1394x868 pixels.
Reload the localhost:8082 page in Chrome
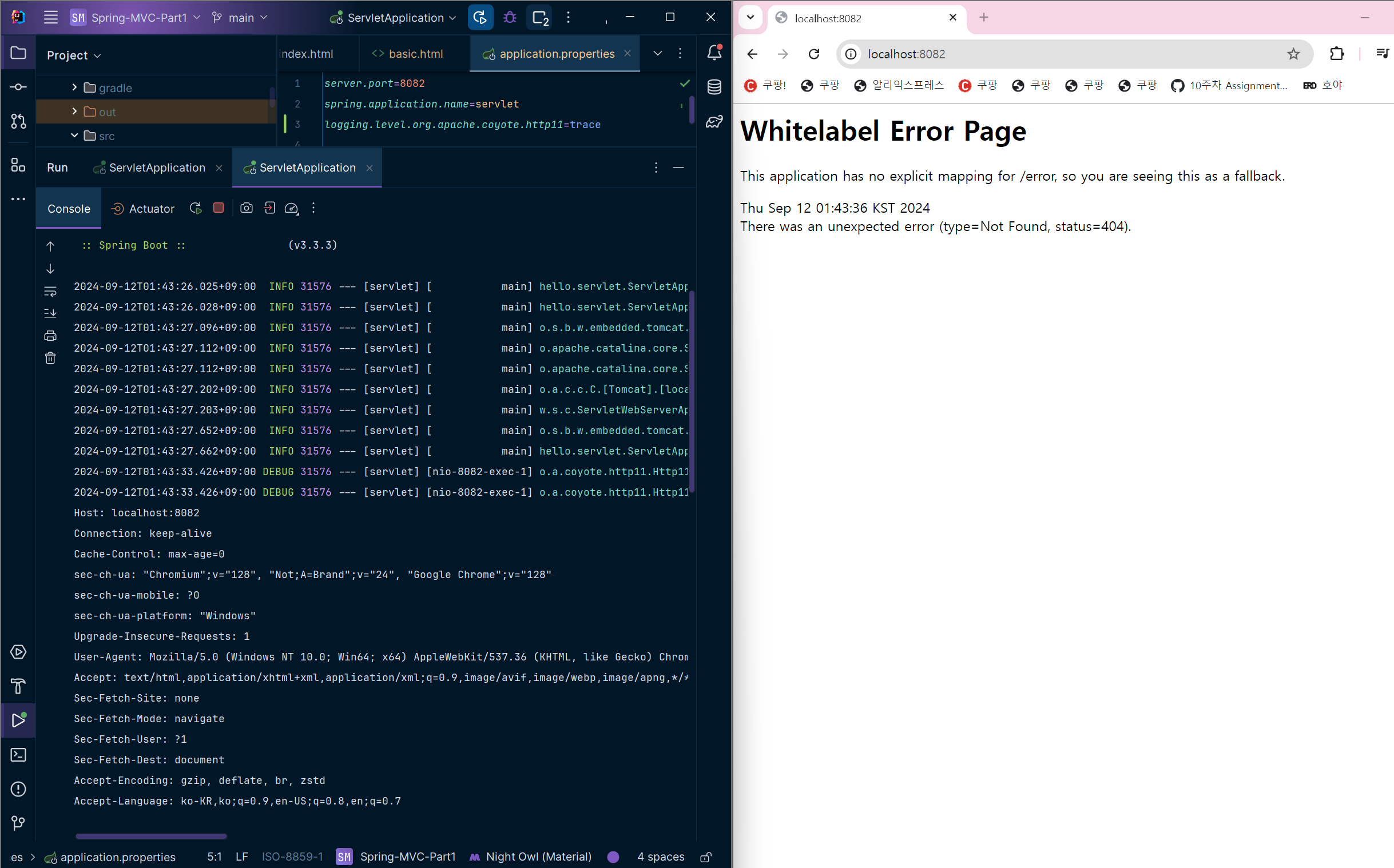[813, 54]
